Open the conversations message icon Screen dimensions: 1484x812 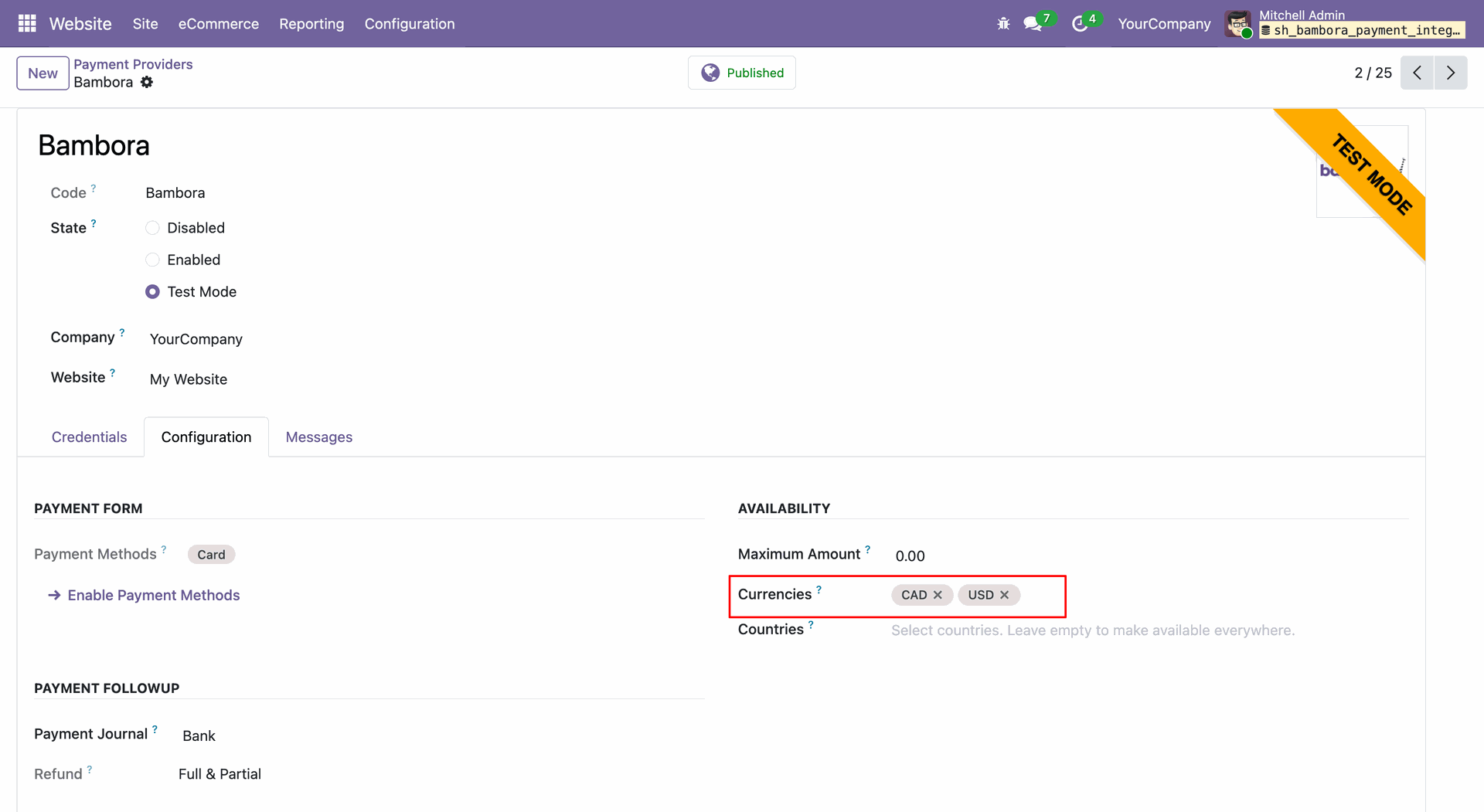tap(1033, 24)
